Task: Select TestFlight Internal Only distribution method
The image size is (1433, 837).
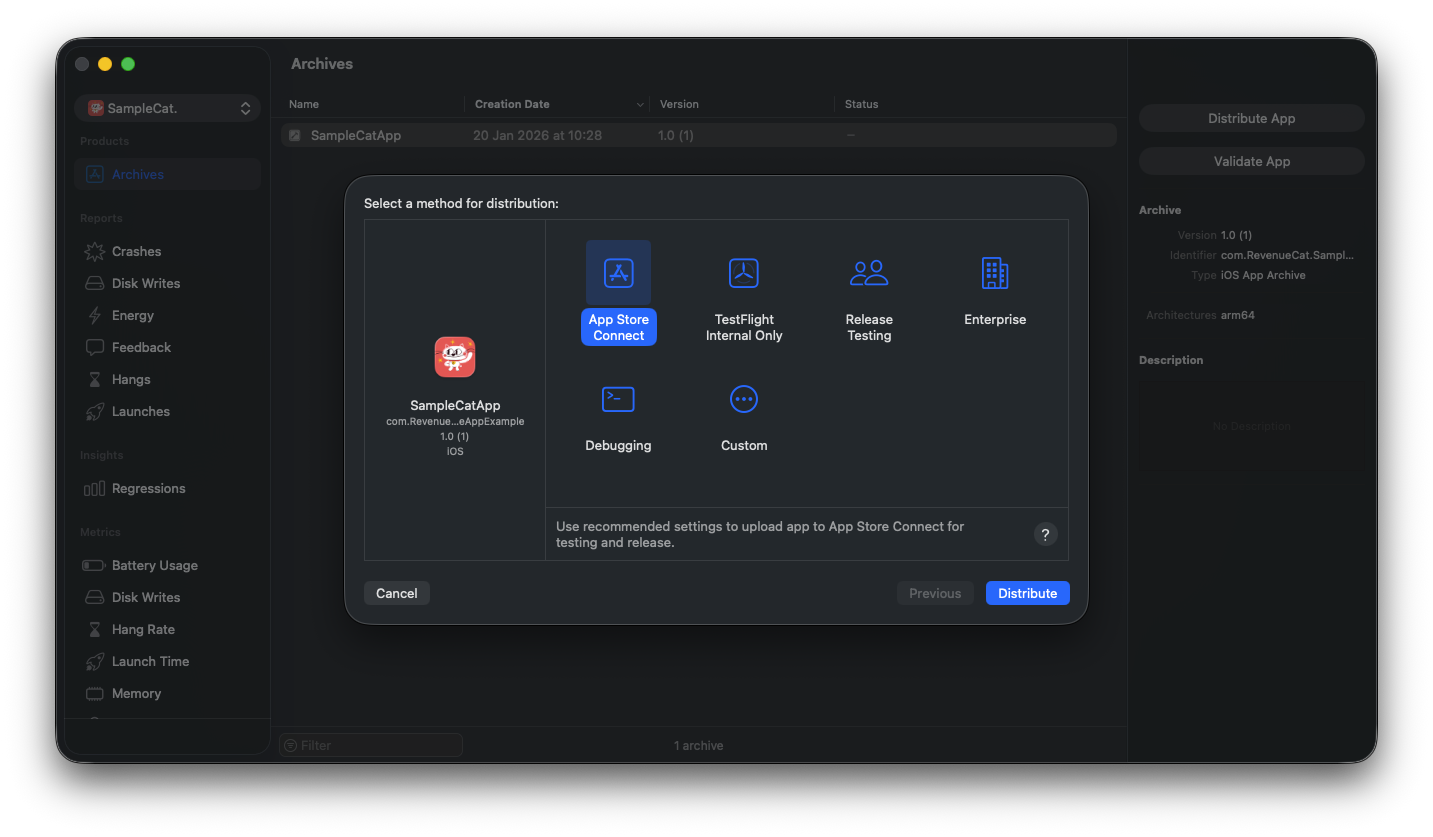Action: tap(743, 272)
